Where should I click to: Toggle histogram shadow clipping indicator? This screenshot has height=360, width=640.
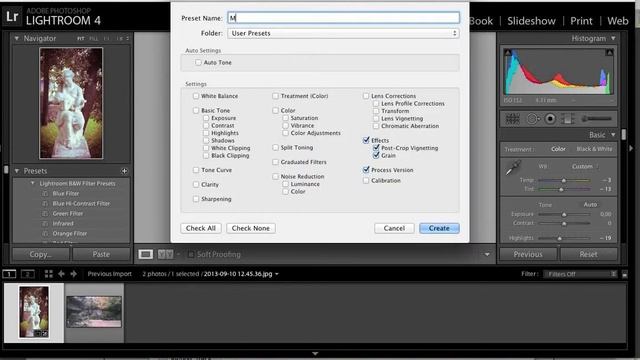tap(508, 53)
